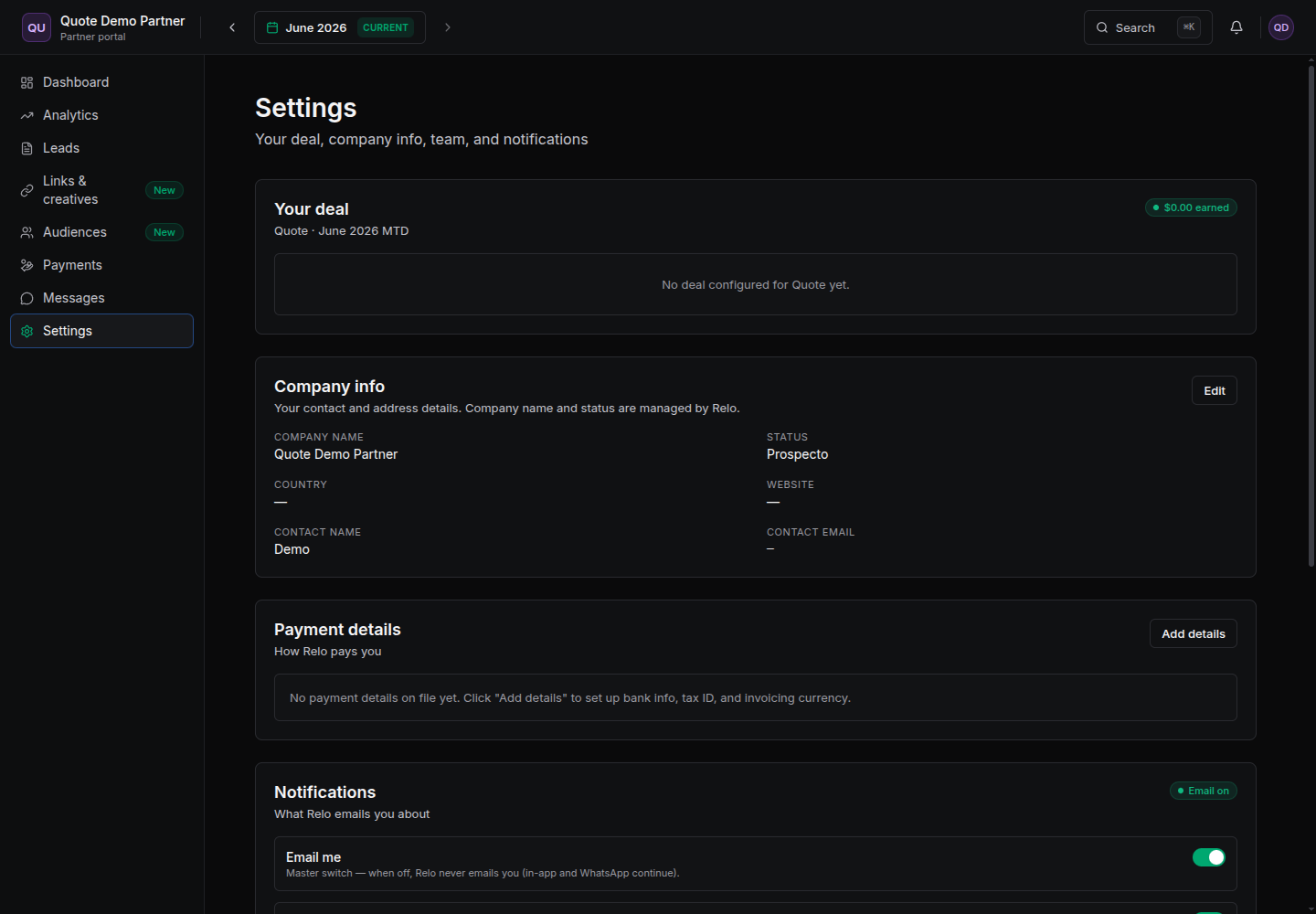Click the Settings gear icon
Screen dimensions: 1316x914
click(27, 331)
